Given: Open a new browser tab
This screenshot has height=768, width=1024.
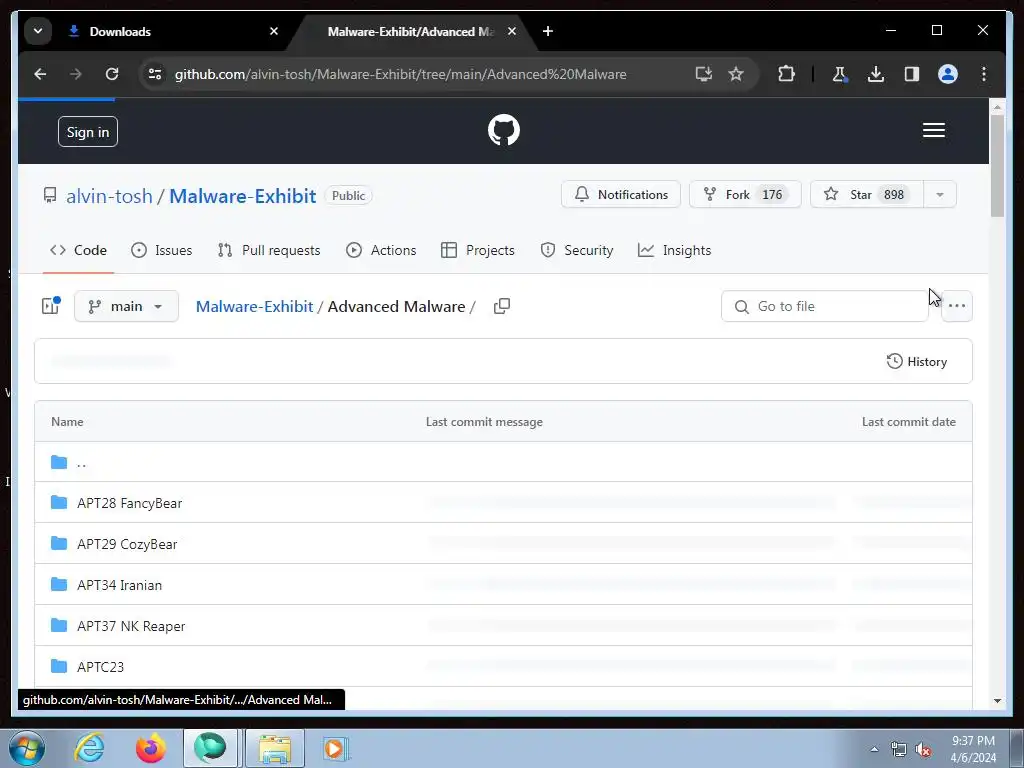Looking at the screenshot, I should (548, 31).
